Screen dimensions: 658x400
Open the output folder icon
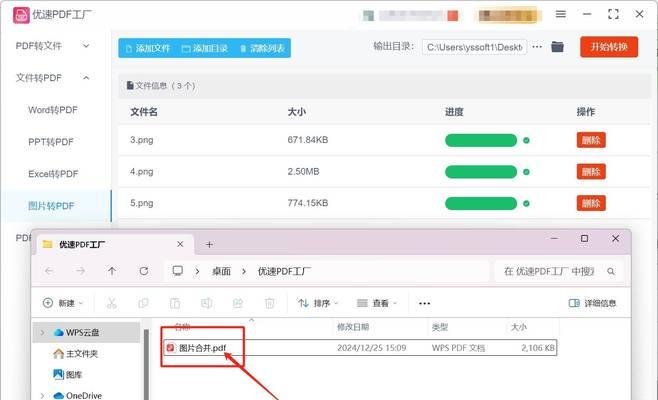pyautogui.click(x=557, y=47)
